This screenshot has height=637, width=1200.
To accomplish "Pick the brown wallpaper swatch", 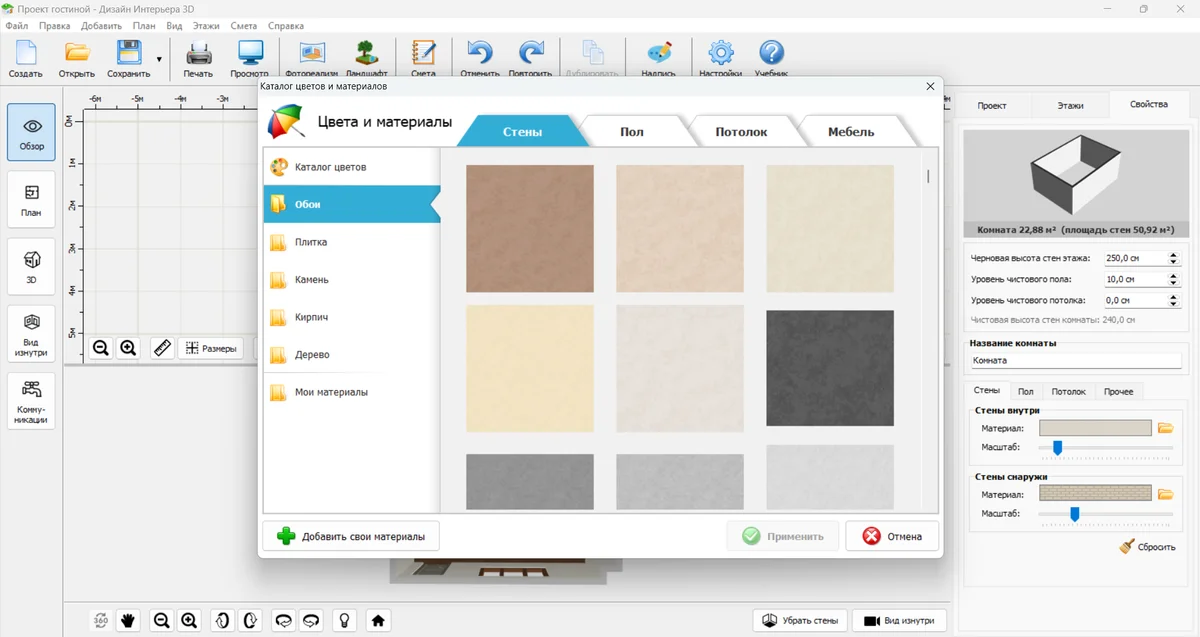I will [x=530, y=229].
